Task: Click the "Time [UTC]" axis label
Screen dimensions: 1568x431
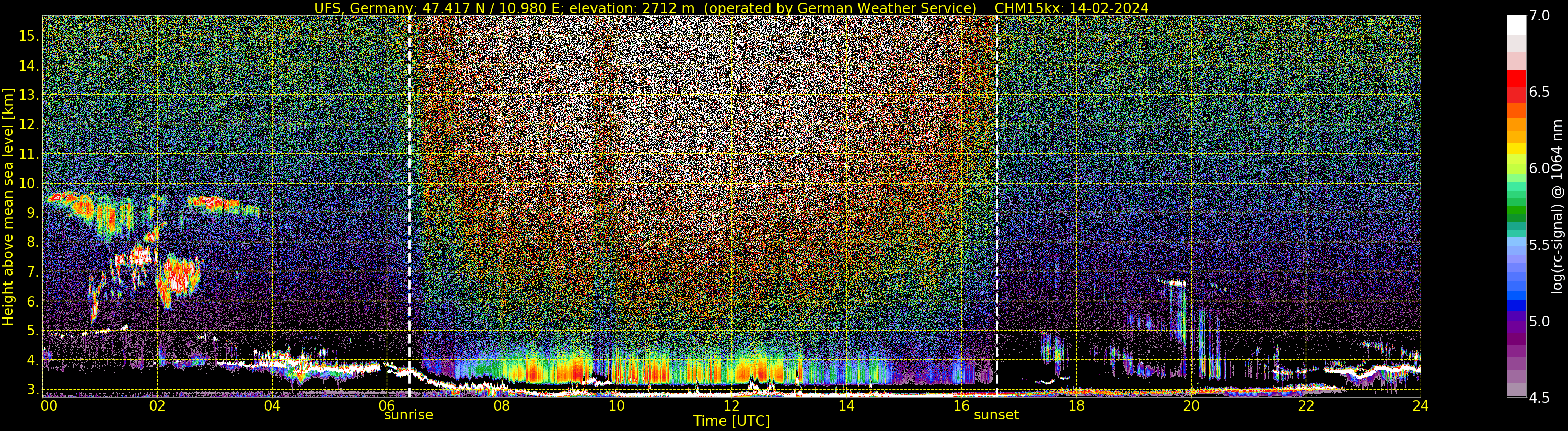Action: tap(731, 421)
